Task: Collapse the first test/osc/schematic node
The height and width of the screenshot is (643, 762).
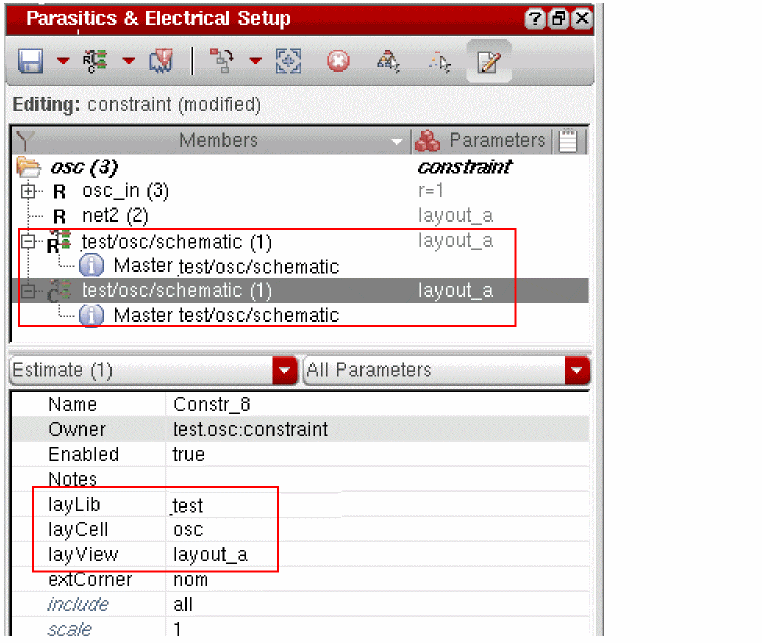Action: 28,241
